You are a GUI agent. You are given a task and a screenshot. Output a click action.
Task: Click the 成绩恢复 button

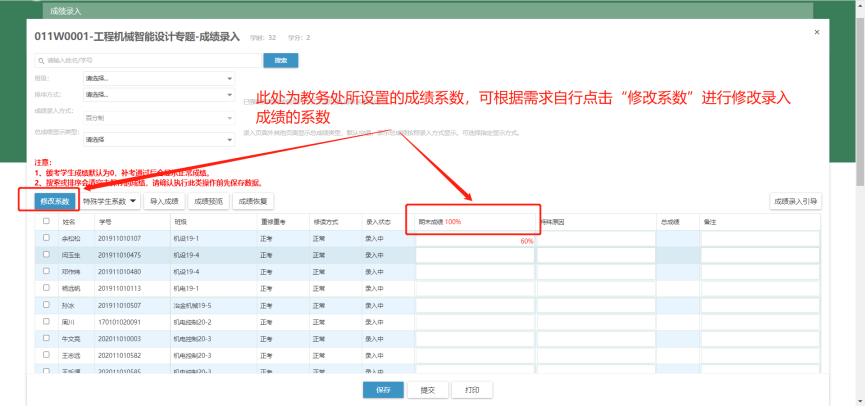click(x=253, y=201)
